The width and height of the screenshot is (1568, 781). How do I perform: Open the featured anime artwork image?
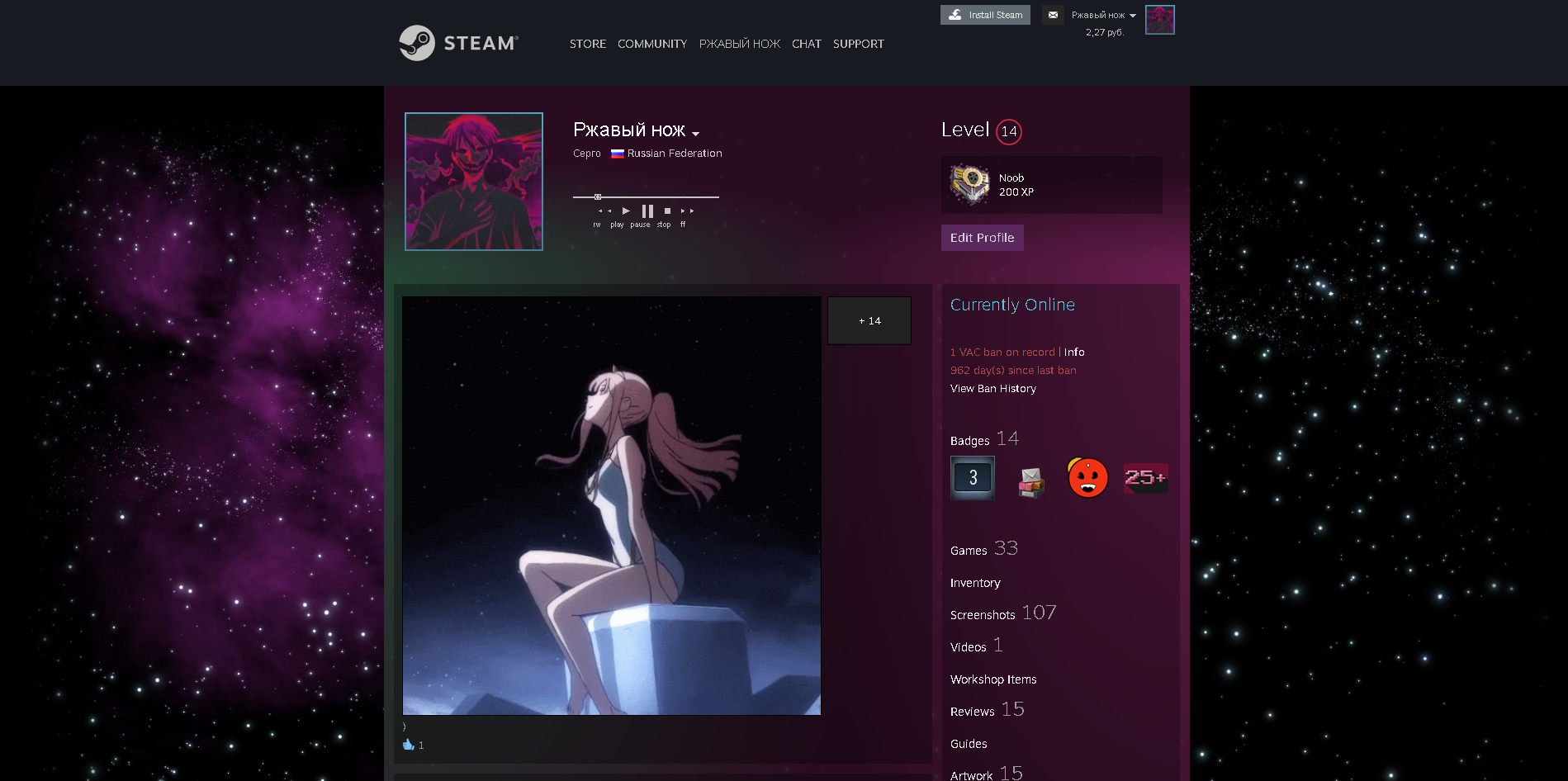[612, 505]
